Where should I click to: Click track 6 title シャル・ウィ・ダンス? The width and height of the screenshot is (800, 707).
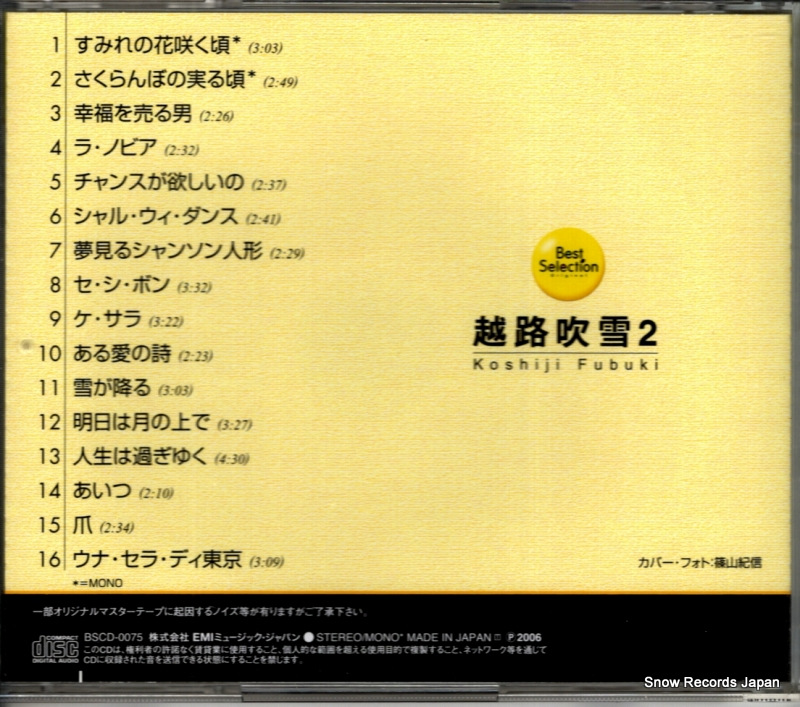pos(156,216)
